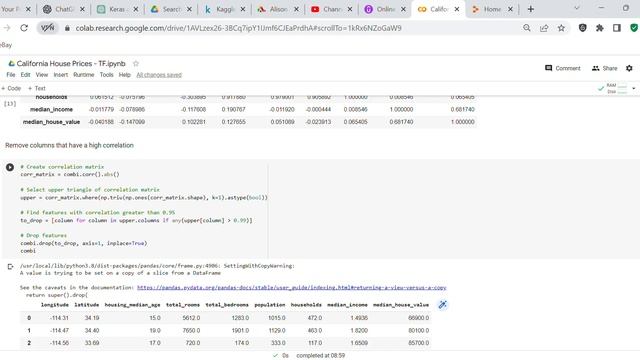The width and height of the screenshot is (640, 360).
Task: Close the ChatGPT tab
Action: tap(82, 9)
